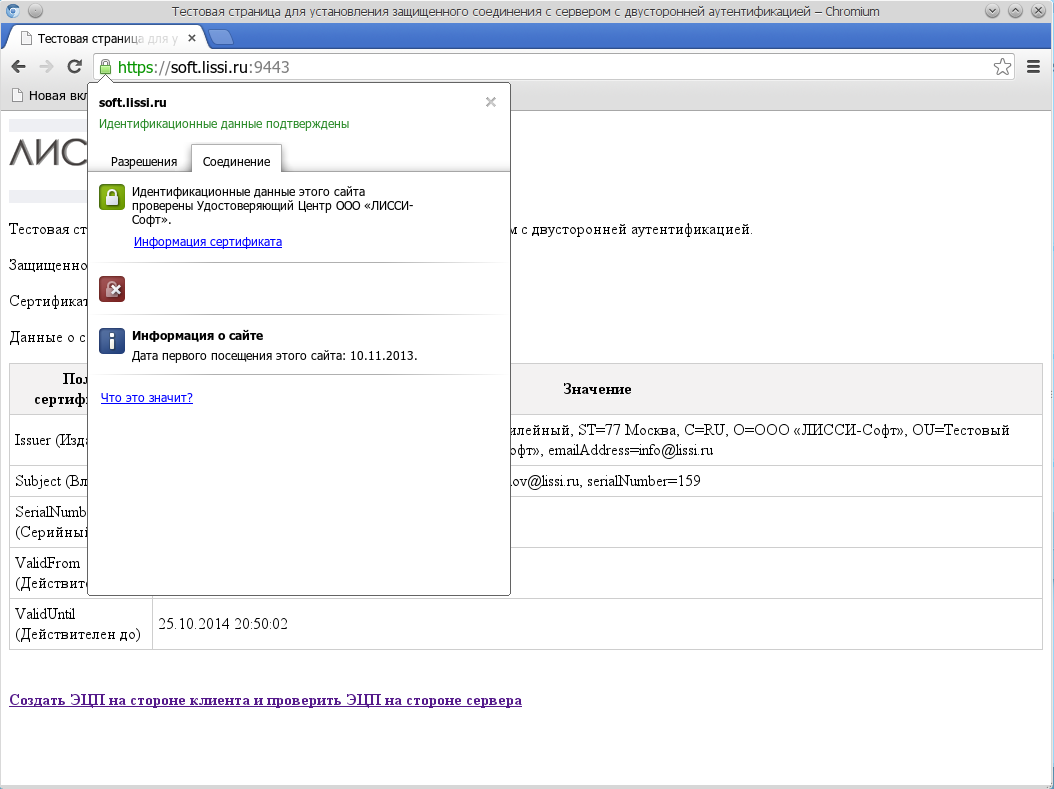Click the Forward navigation arrow
The height and width of the screenshot is (789, 1054).
tap(46, 67)
